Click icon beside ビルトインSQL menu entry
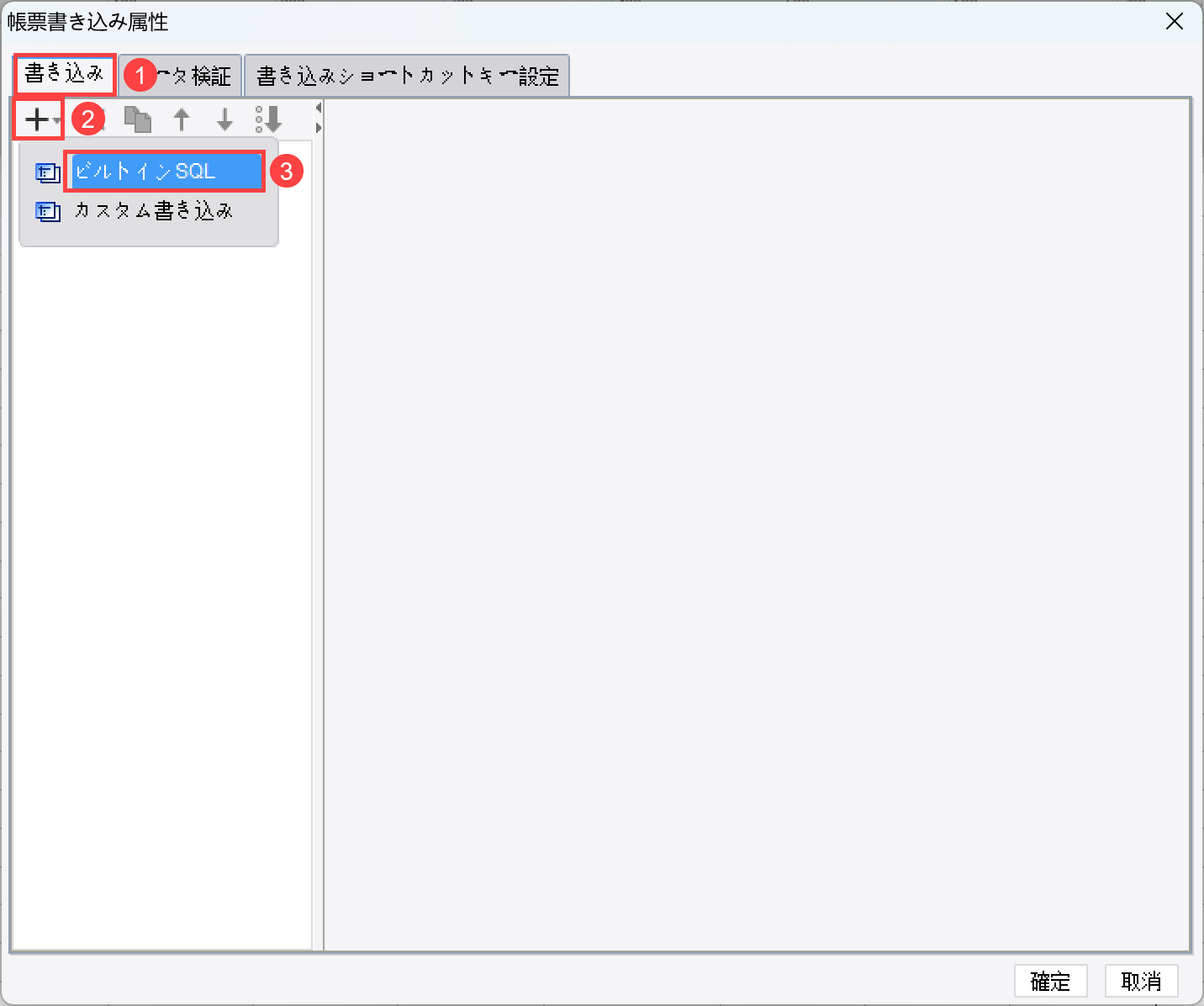This screenshot has width=1204, height=1006. pyautogui.click(x=48, y=172)
